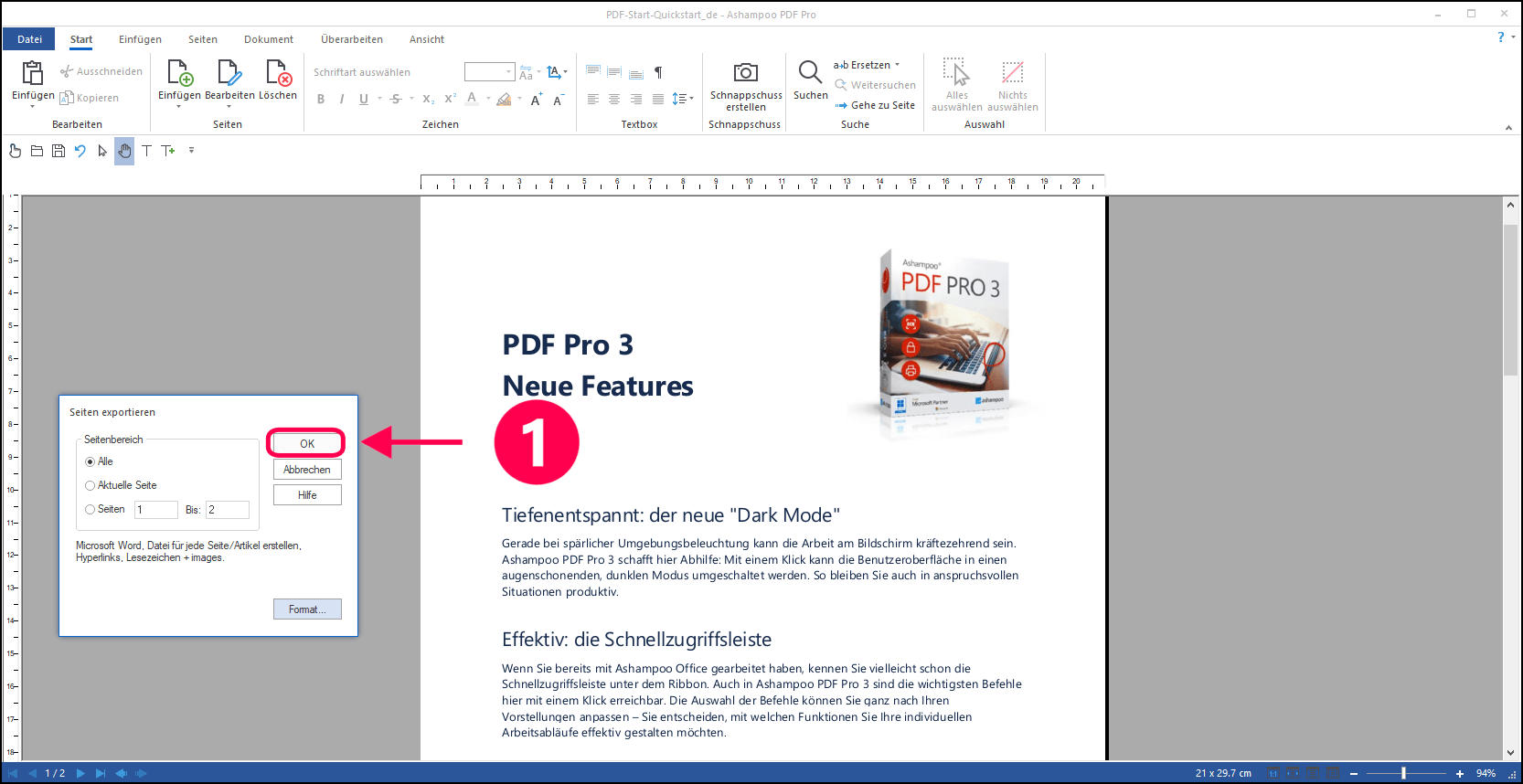Image resolution: width=1523 pixels, height=784 pixels.
Task: Toggle bold formatting
Action: click(x=321, y=99)
